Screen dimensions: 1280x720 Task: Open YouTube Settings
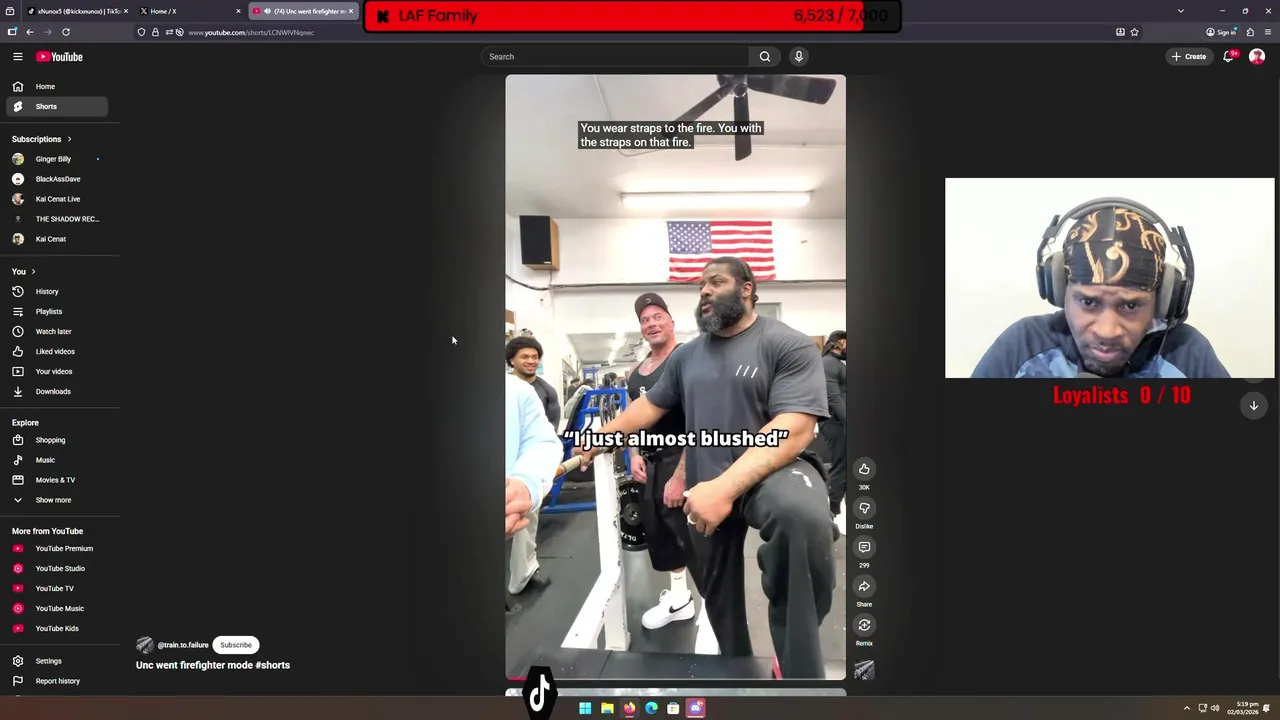56,661
